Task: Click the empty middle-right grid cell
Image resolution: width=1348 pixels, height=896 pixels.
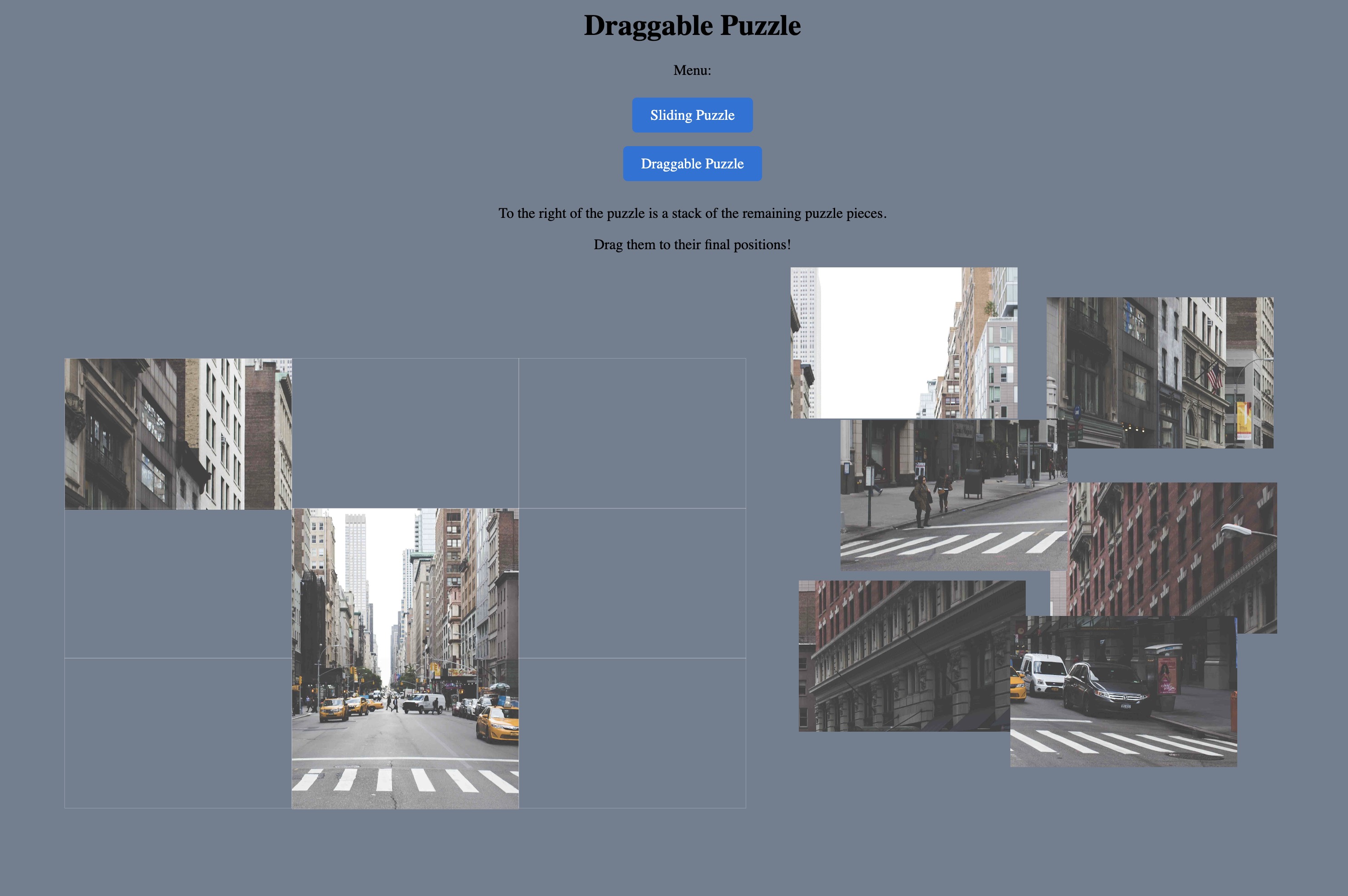Action: (x=632, y=583)
